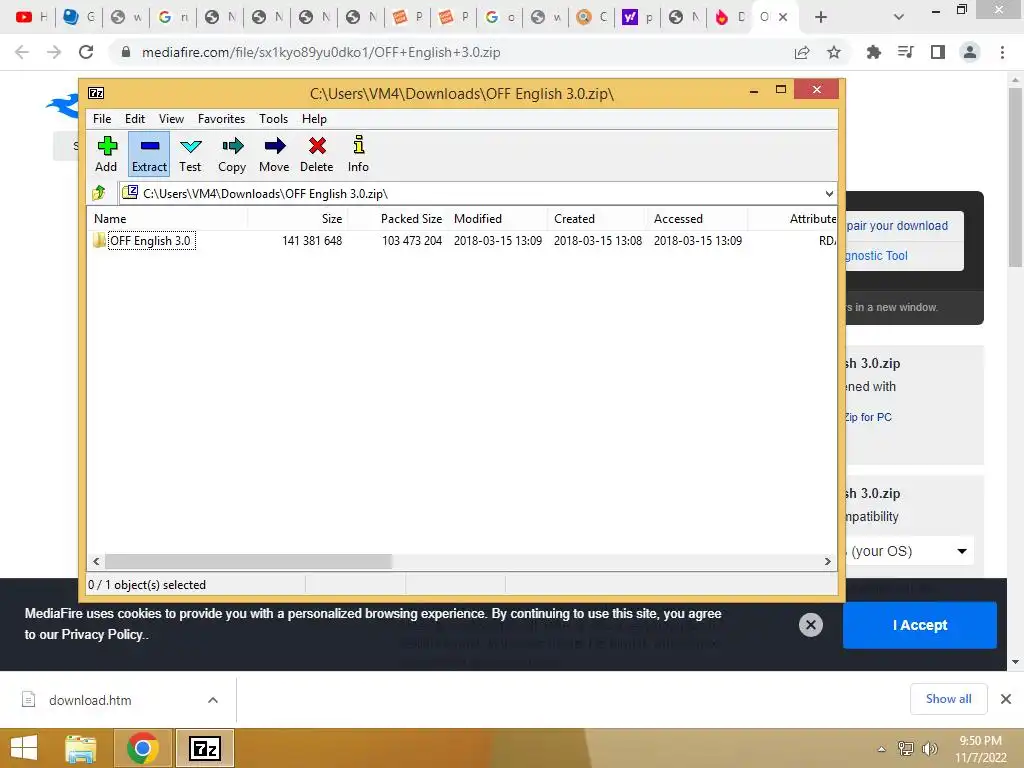Choose the Move tool in 7-Zip
The image size is (1024, 768).
click(x=274, y=154)
